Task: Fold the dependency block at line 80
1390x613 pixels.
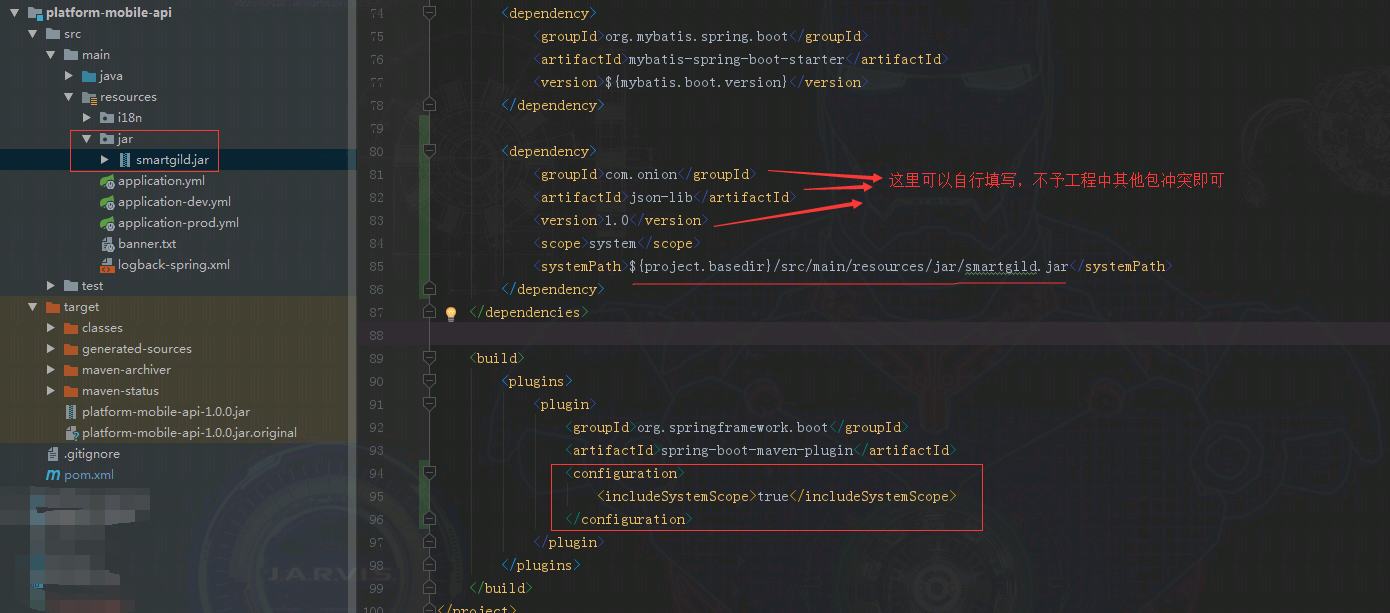Action: (x=429, y=151)
